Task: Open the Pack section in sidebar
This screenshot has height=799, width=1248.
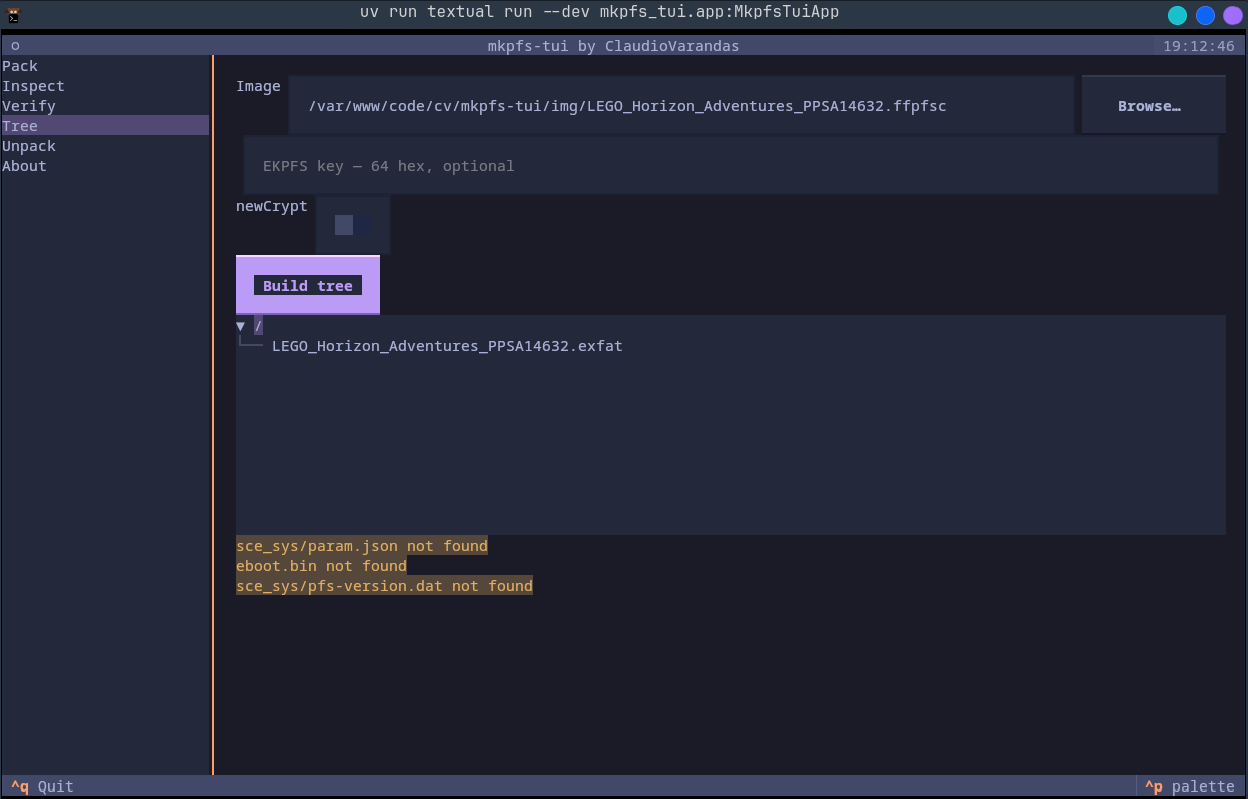Action: coord(105,66)
